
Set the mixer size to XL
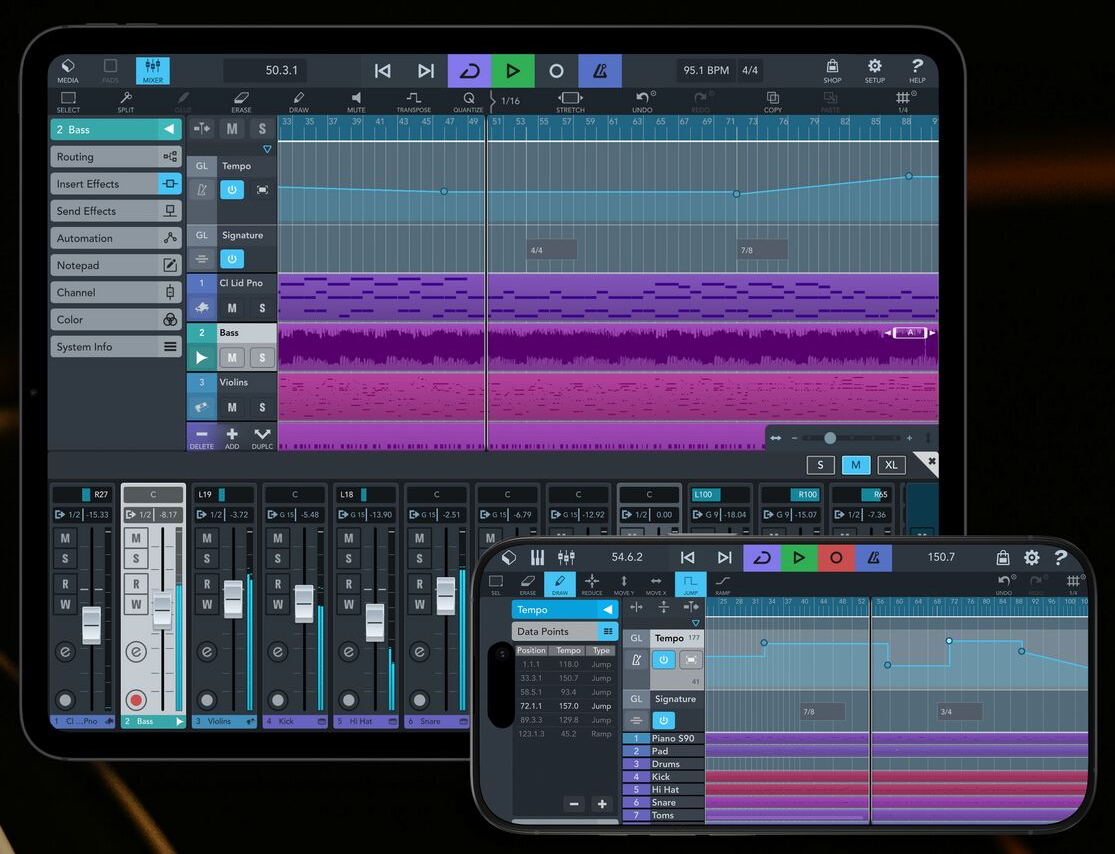pos(891,465)
